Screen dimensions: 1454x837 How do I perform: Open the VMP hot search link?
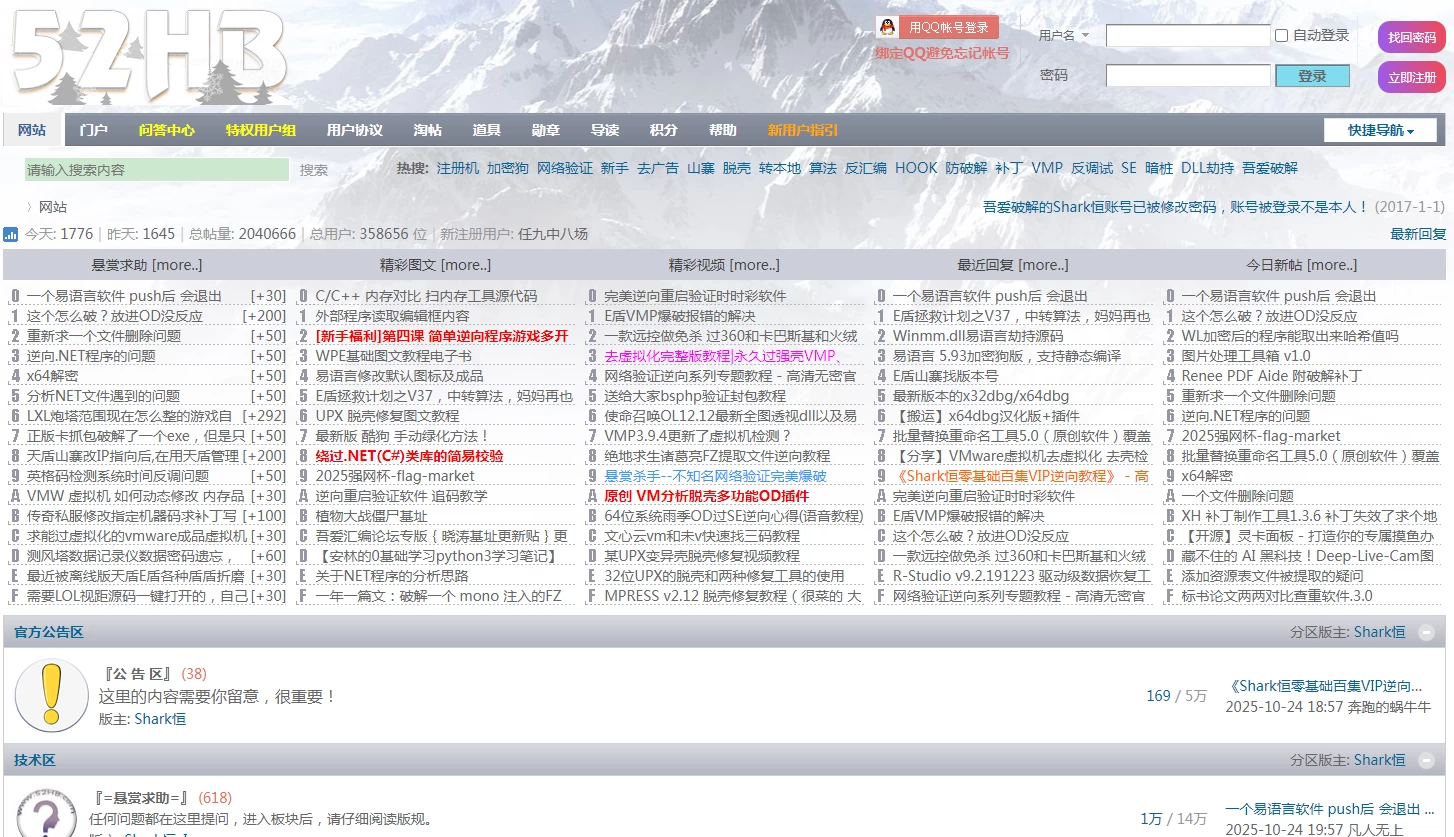coord(1047,167)
